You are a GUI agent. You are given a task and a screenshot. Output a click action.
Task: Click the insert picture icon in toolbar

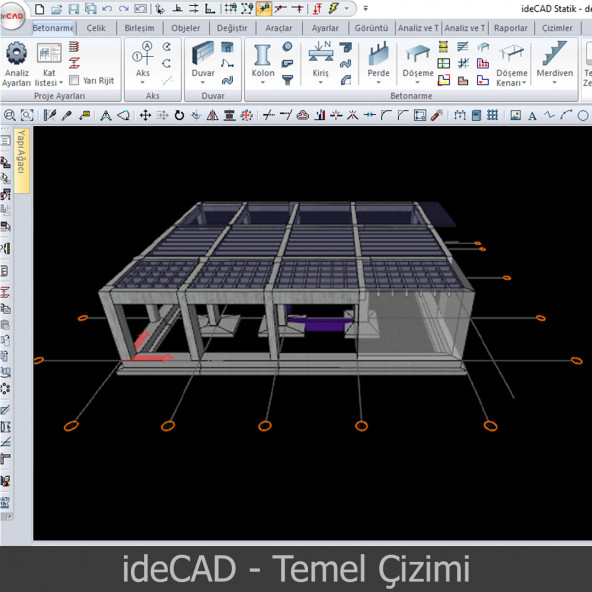pos(516,115)
